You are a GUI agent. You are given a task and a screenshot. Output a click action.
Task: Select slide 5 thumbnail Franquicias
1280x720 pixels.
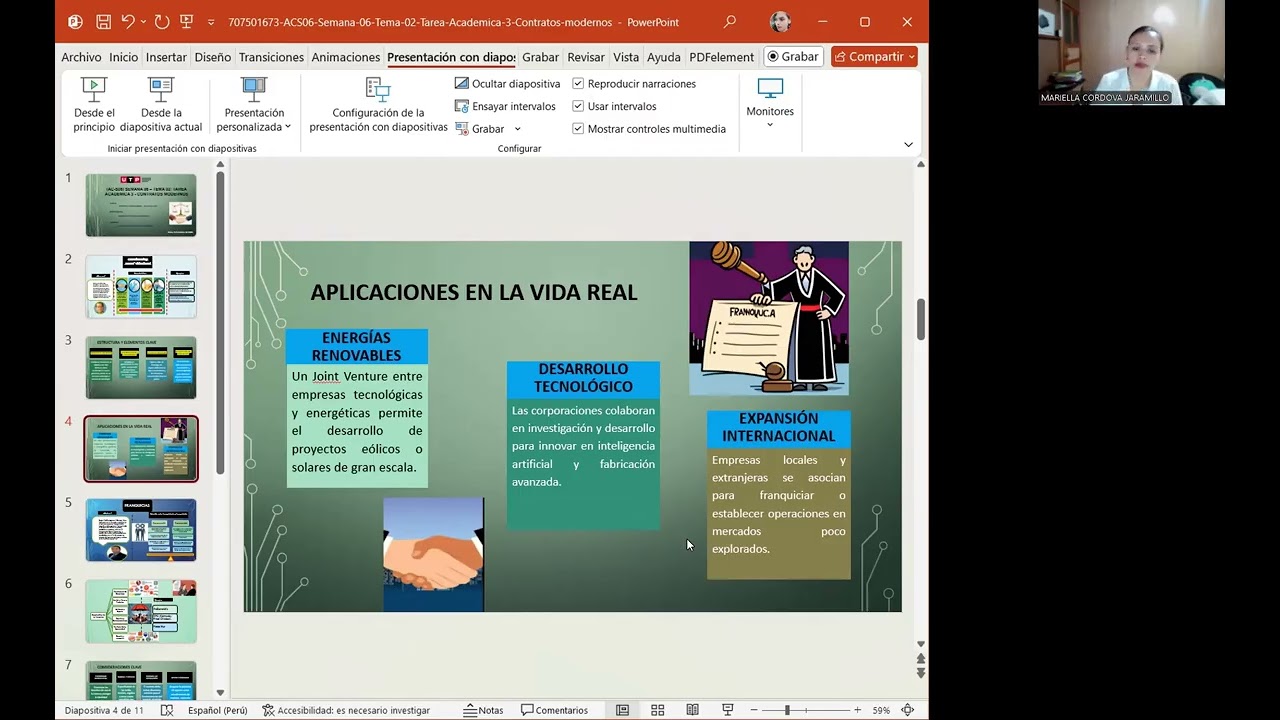coord(141,530)
